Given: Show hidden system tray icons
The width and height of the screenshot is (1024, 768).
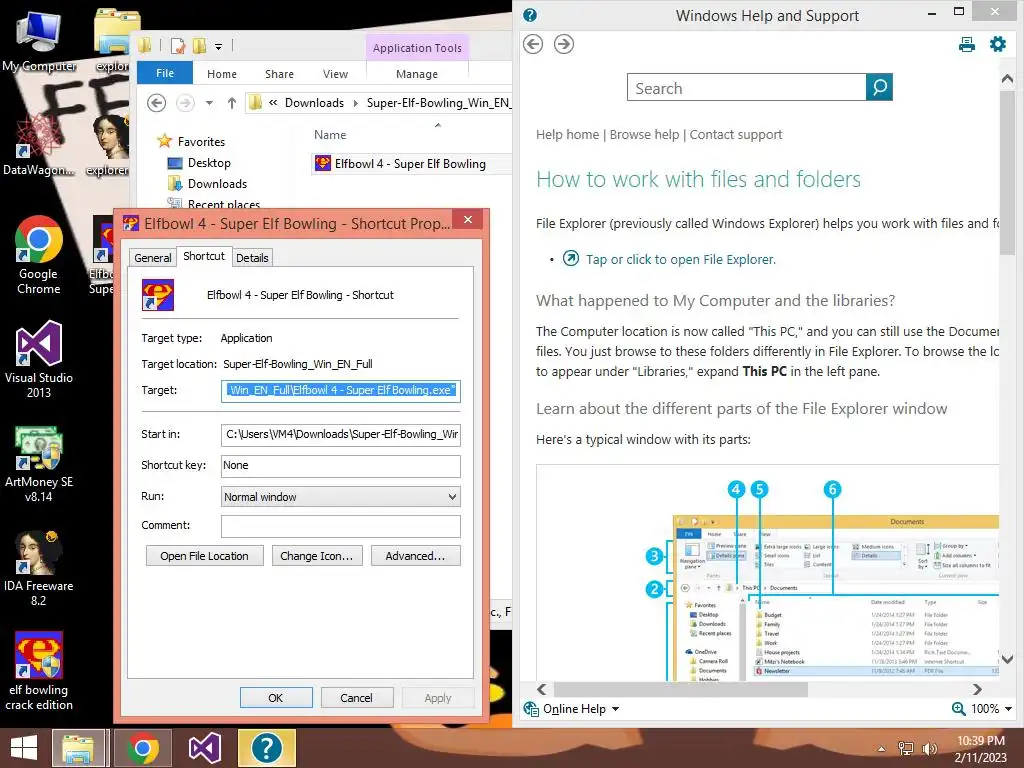Looking at the screenshot, I should coord(882,749).
